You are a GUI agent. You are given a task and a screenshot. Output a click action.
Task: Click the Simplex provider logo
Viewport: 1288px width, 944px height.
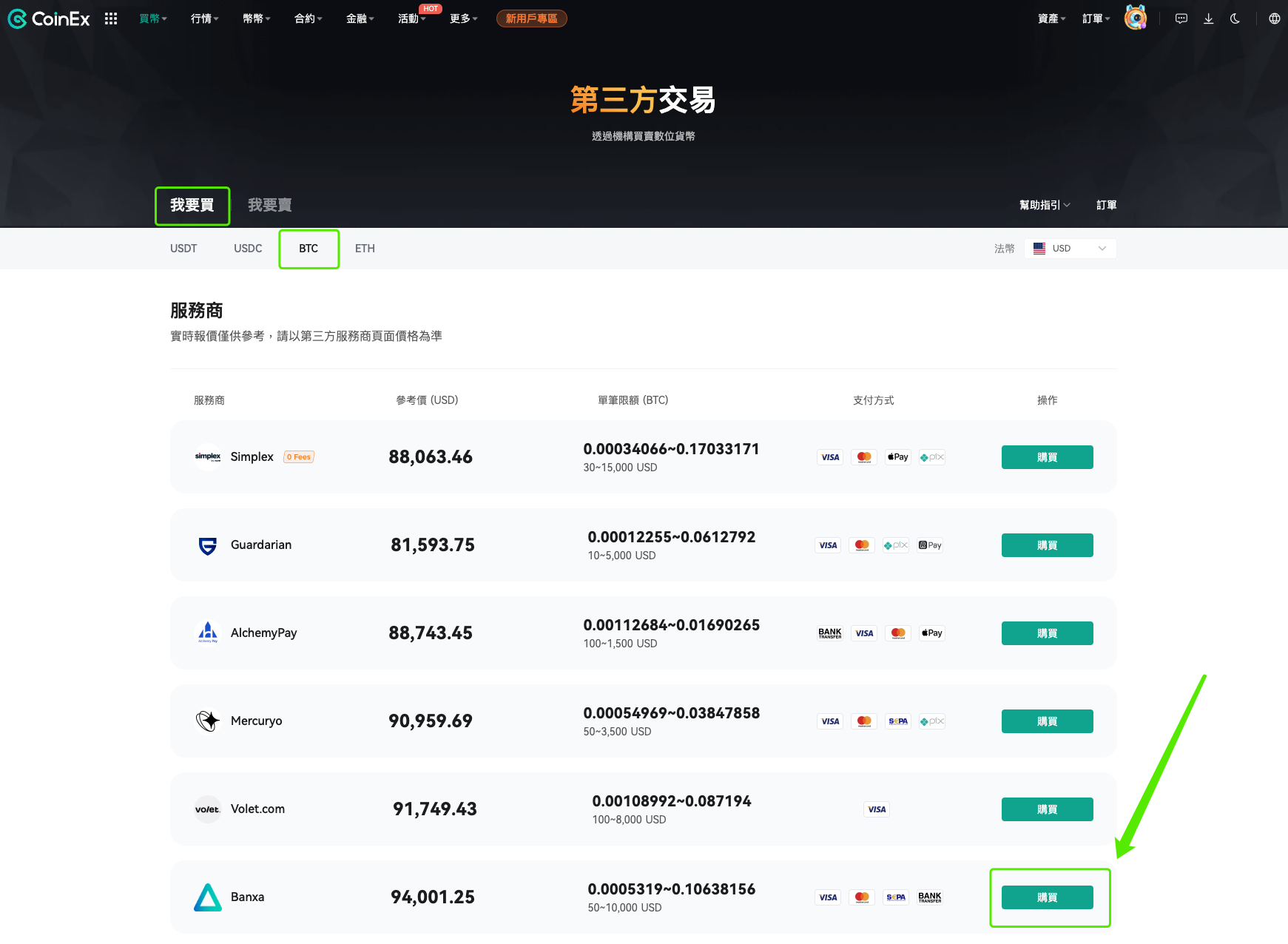[x=208, y=456]
